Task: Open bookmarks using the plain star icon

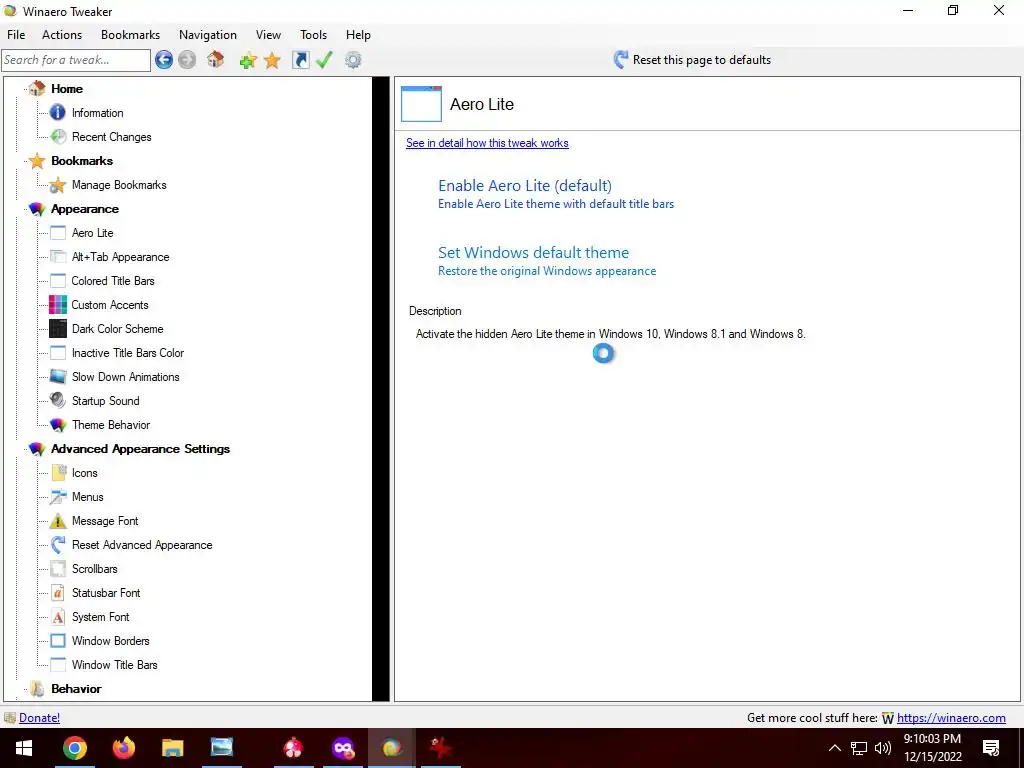Action: click(x=272, y=61)
